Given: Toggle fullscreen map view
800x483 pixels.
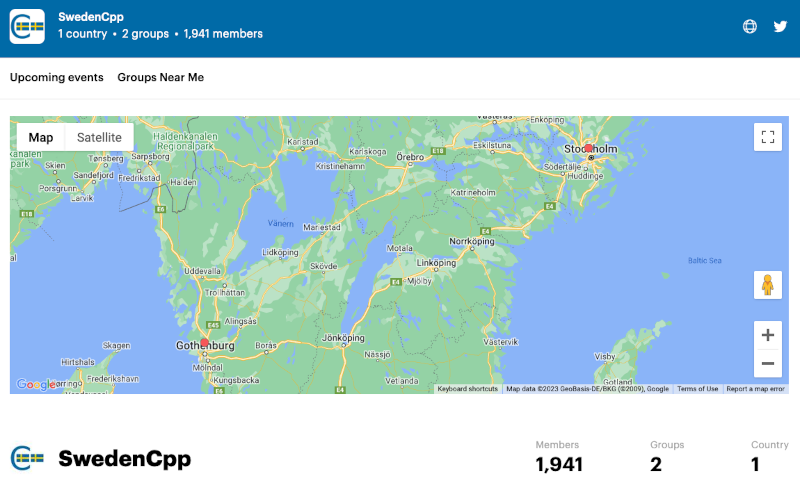Looking at the screenshot, I should (768, 137).
